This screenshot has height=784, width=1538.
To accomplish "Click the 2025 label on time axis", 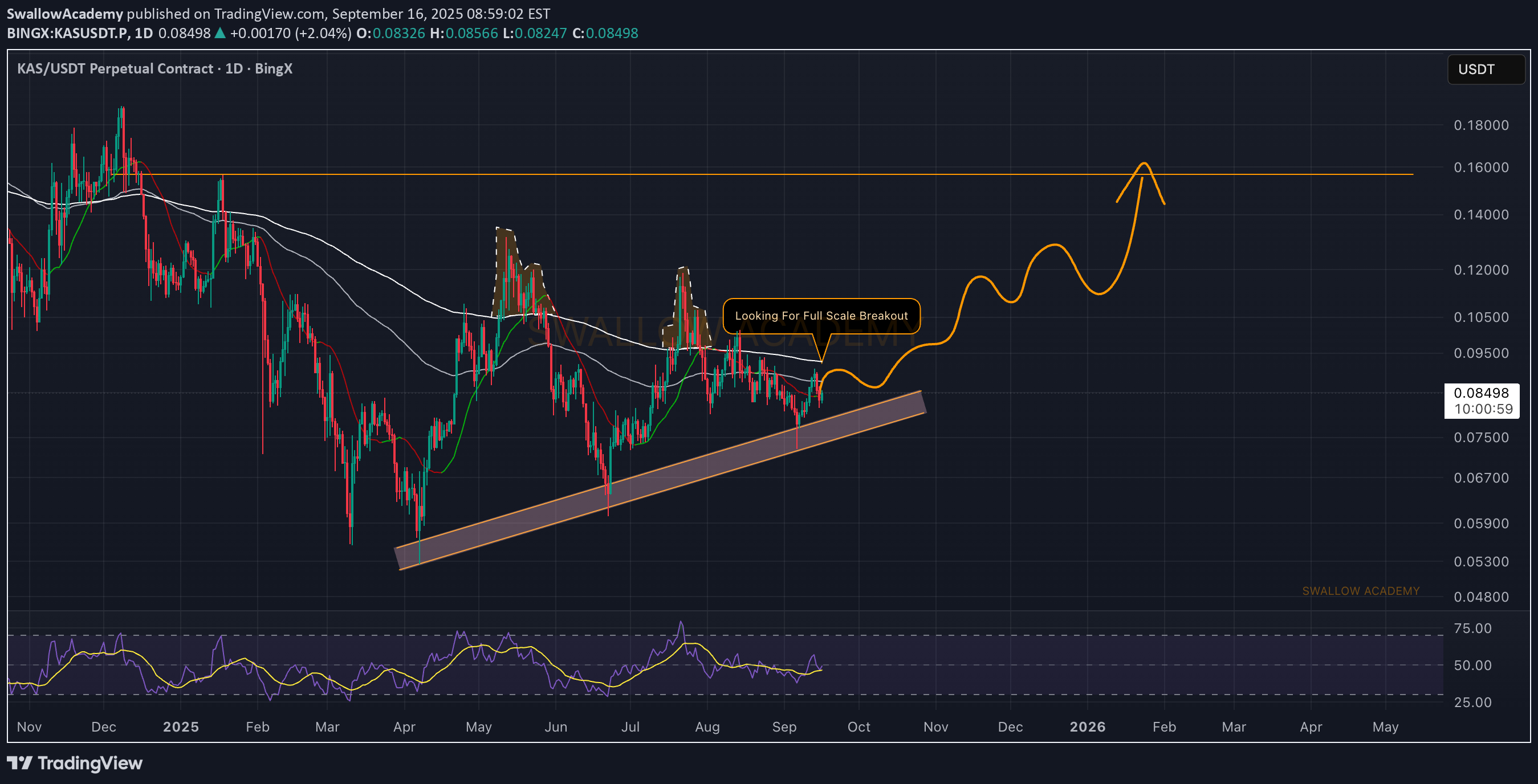I will (x=181, y=726).
